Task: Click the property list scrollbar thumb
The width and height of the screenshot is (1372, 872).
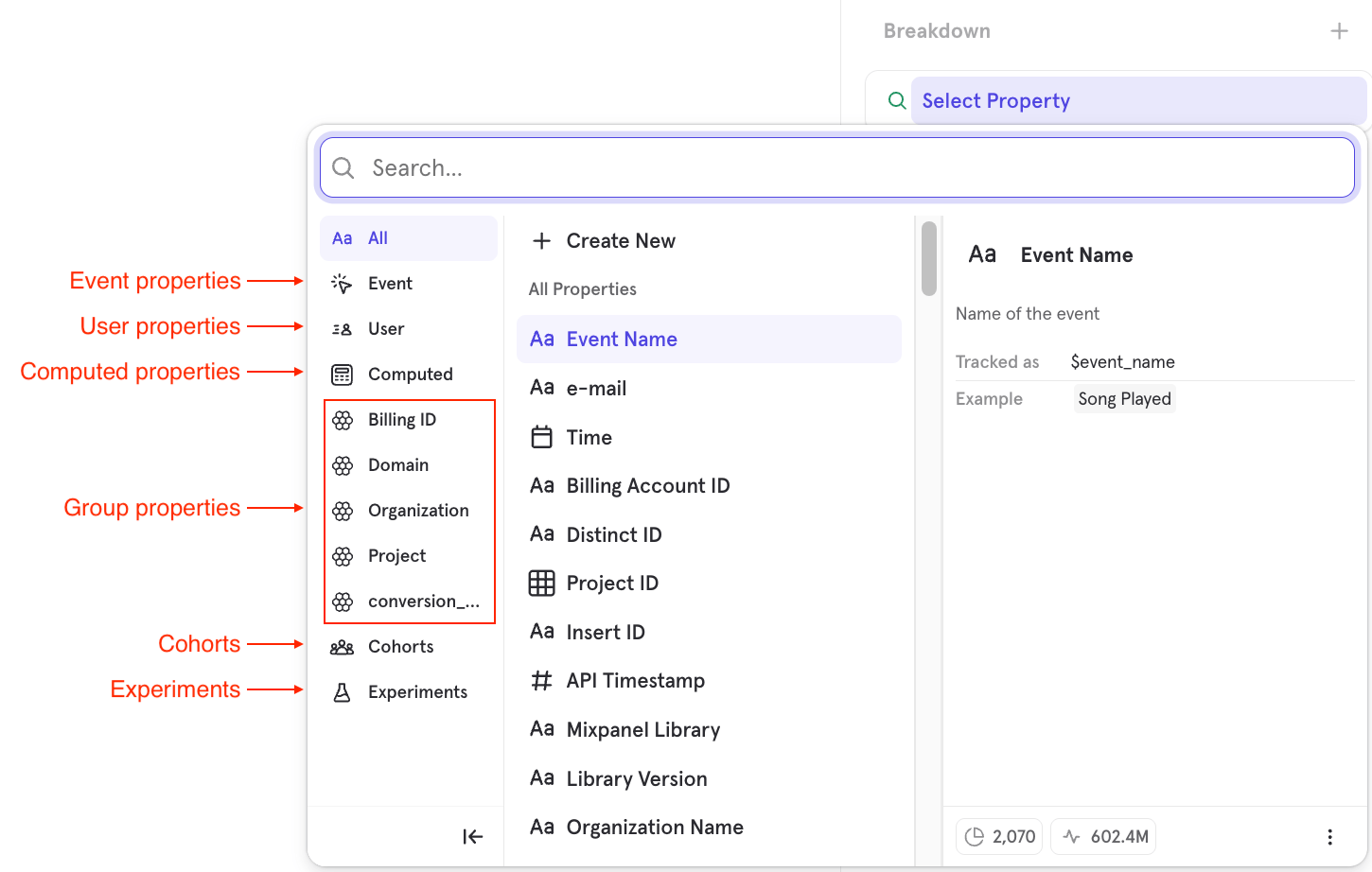Action: (929, 258)
